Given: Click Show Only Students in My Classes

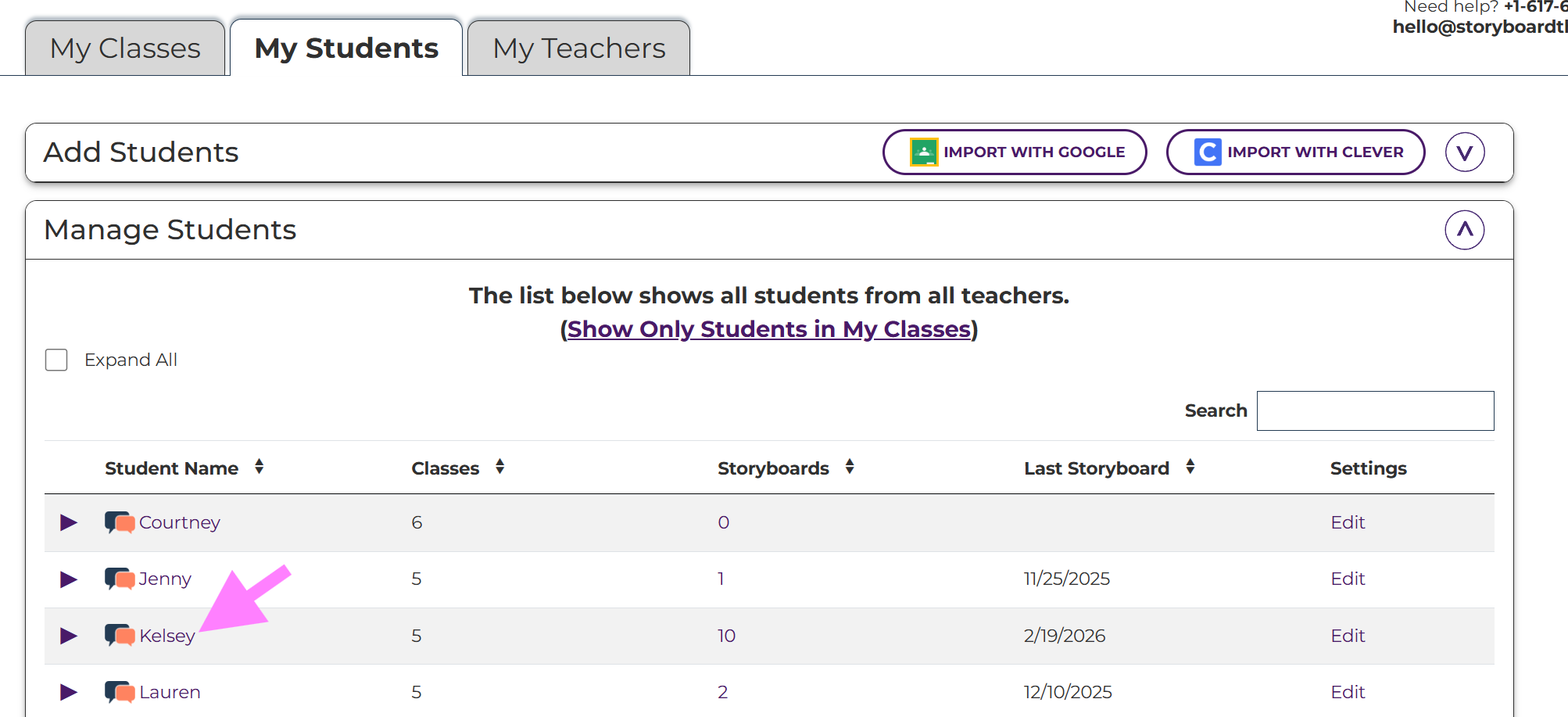Looking at the screenshot, I should (x=768, y=329).
